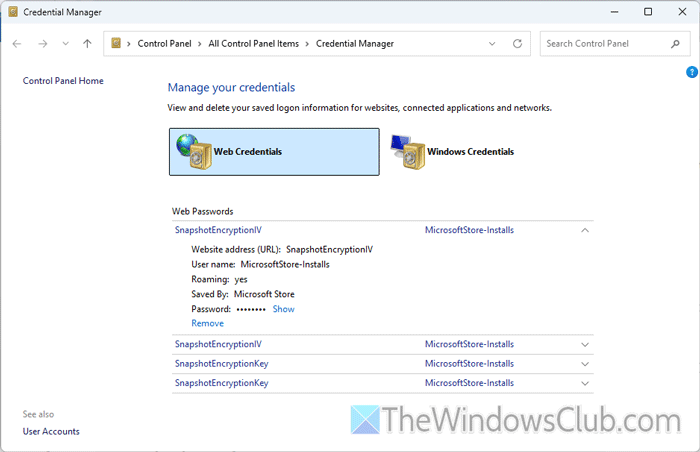The height and width of the screenshot is (452, 700).
Task: Expand the last SnapshotEncryptionKey entry chevron
Action: coord(585,383)
